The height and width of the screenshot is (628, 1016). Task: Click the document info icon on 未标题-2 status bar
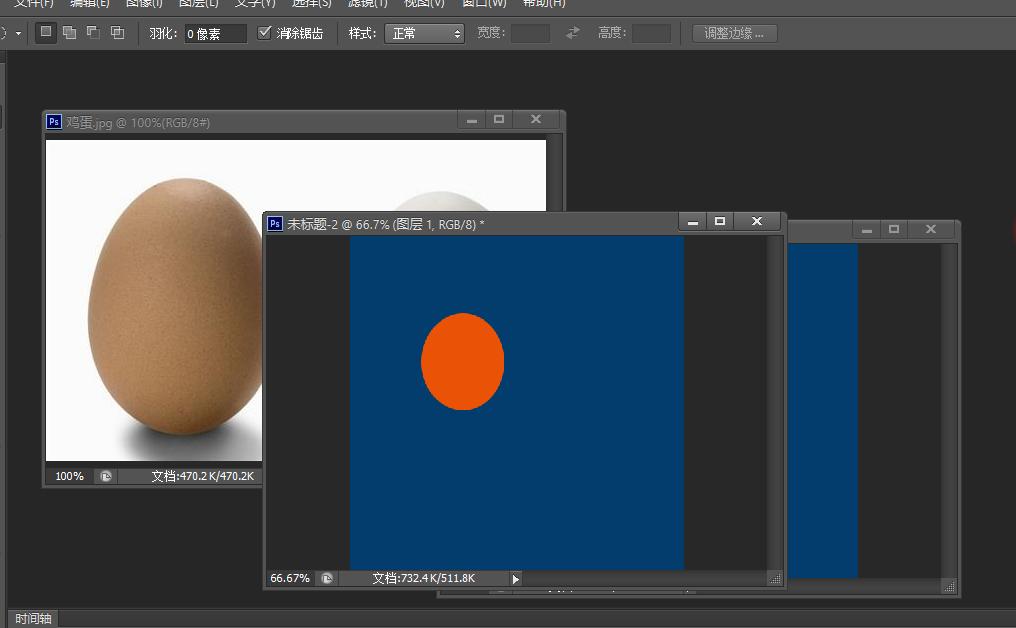point(326,578)
